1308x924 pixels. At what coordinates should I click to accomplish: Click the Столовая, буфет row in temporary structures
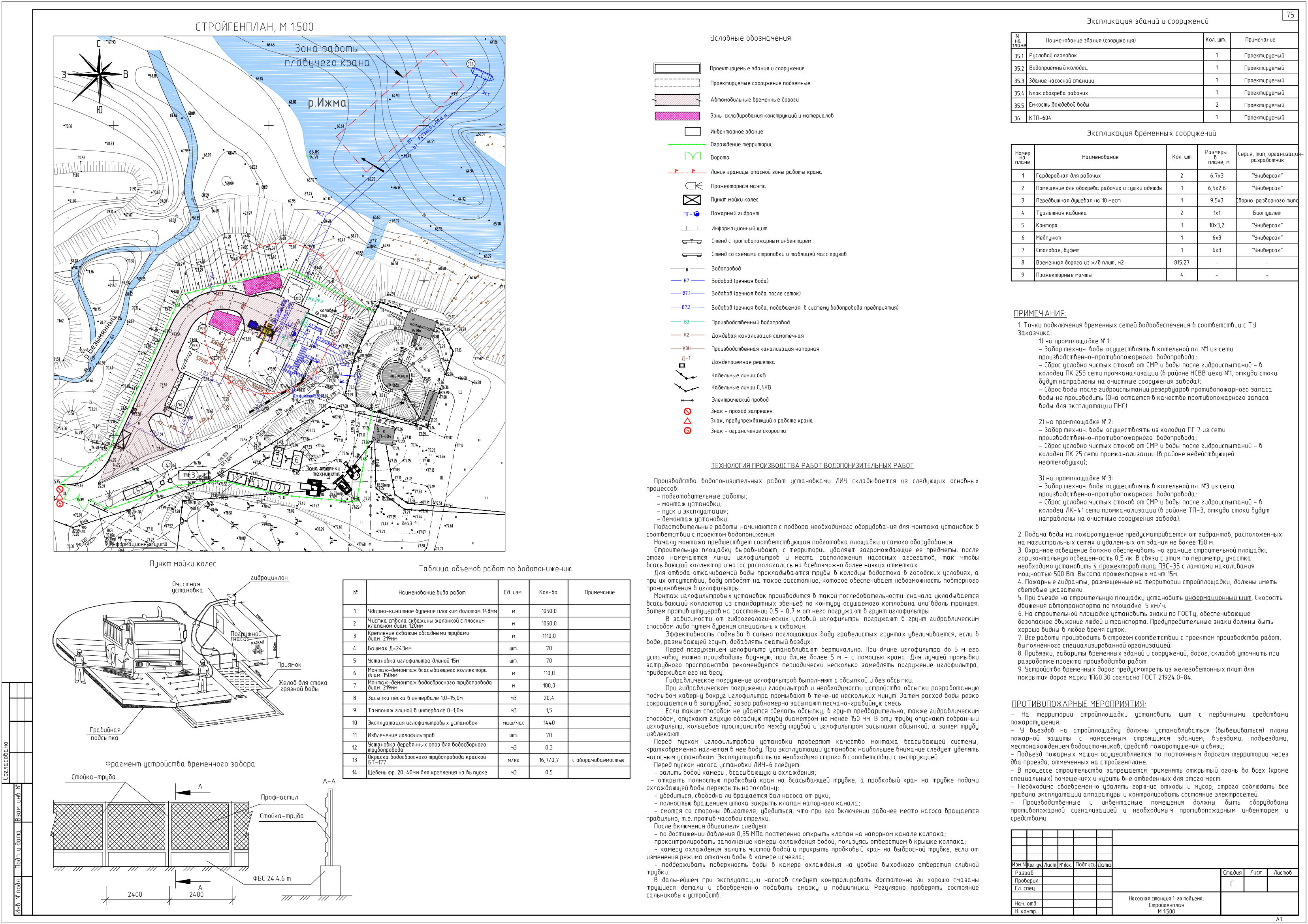point(1155,250)
